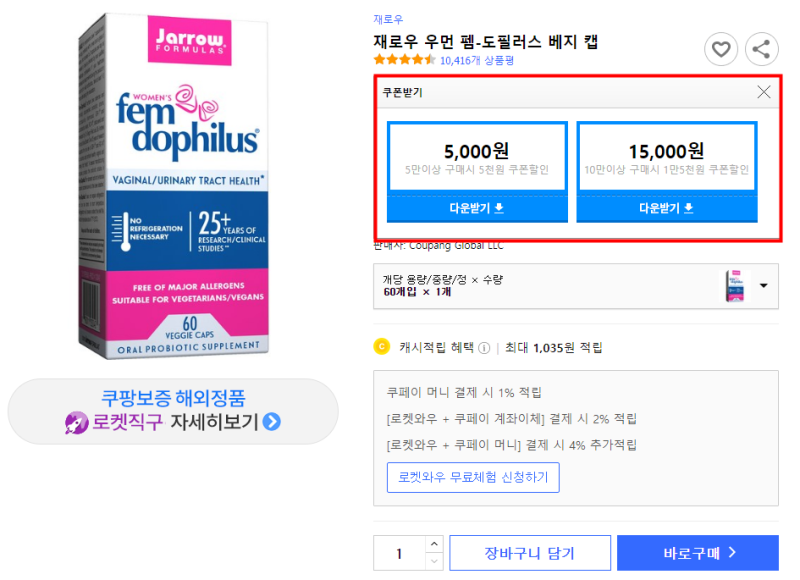This screenshot has height=580, width=800.
Task: Click the 재로우 brand link
Action: click(388, 19)
